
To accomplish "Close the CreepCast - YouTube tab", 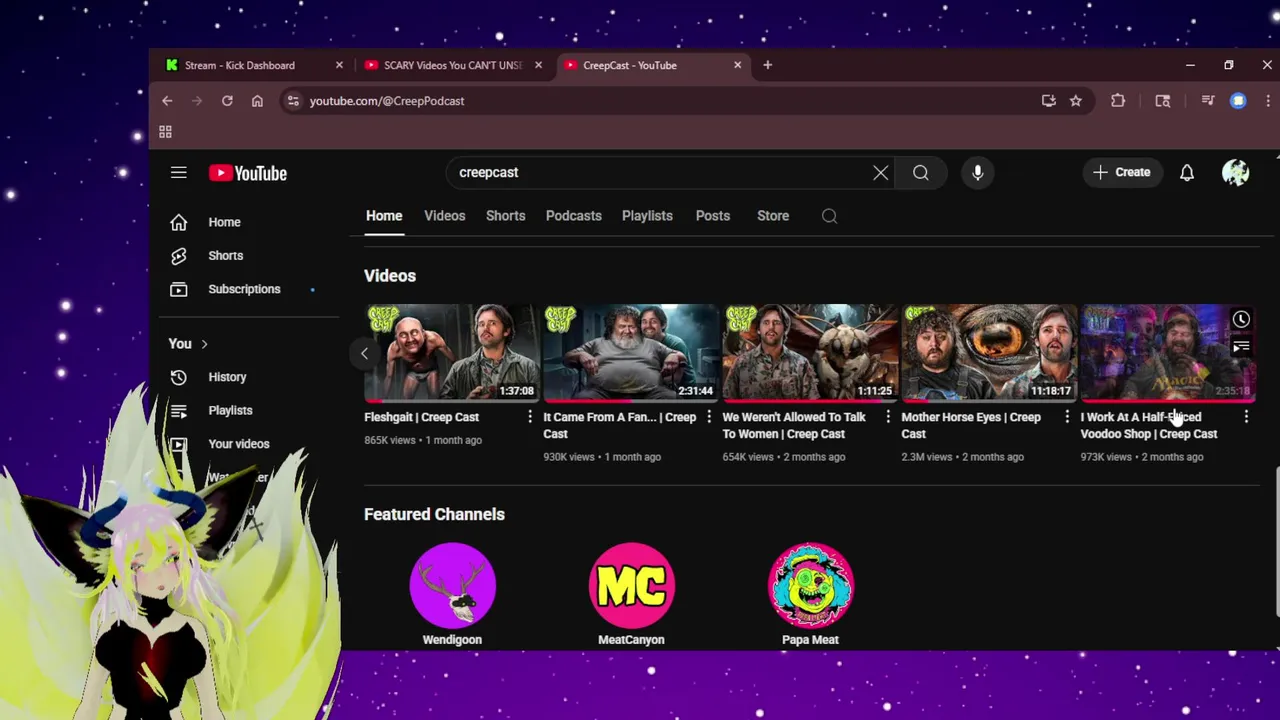I will pyautogui.click(x=738, y=65).
